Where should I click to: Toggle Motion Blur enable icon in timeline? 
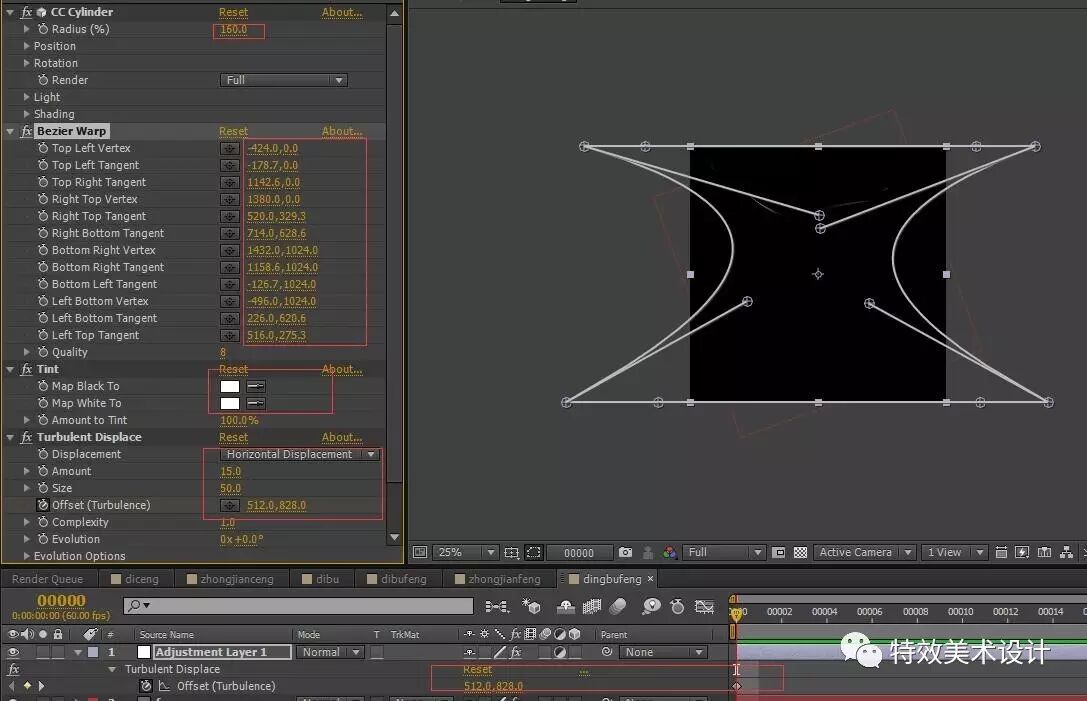pos(618,607)
